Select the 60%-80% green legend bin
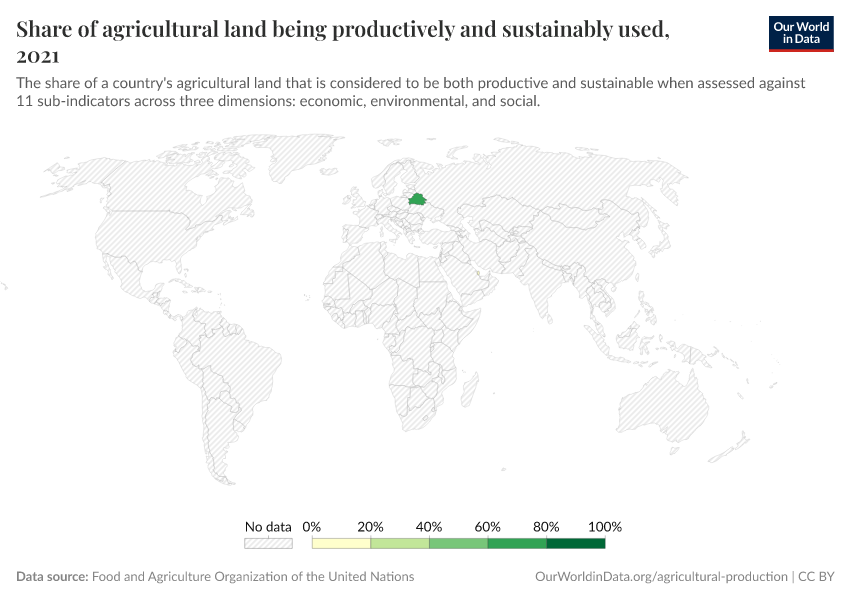 pyautogui.click(x=517, y=543)
